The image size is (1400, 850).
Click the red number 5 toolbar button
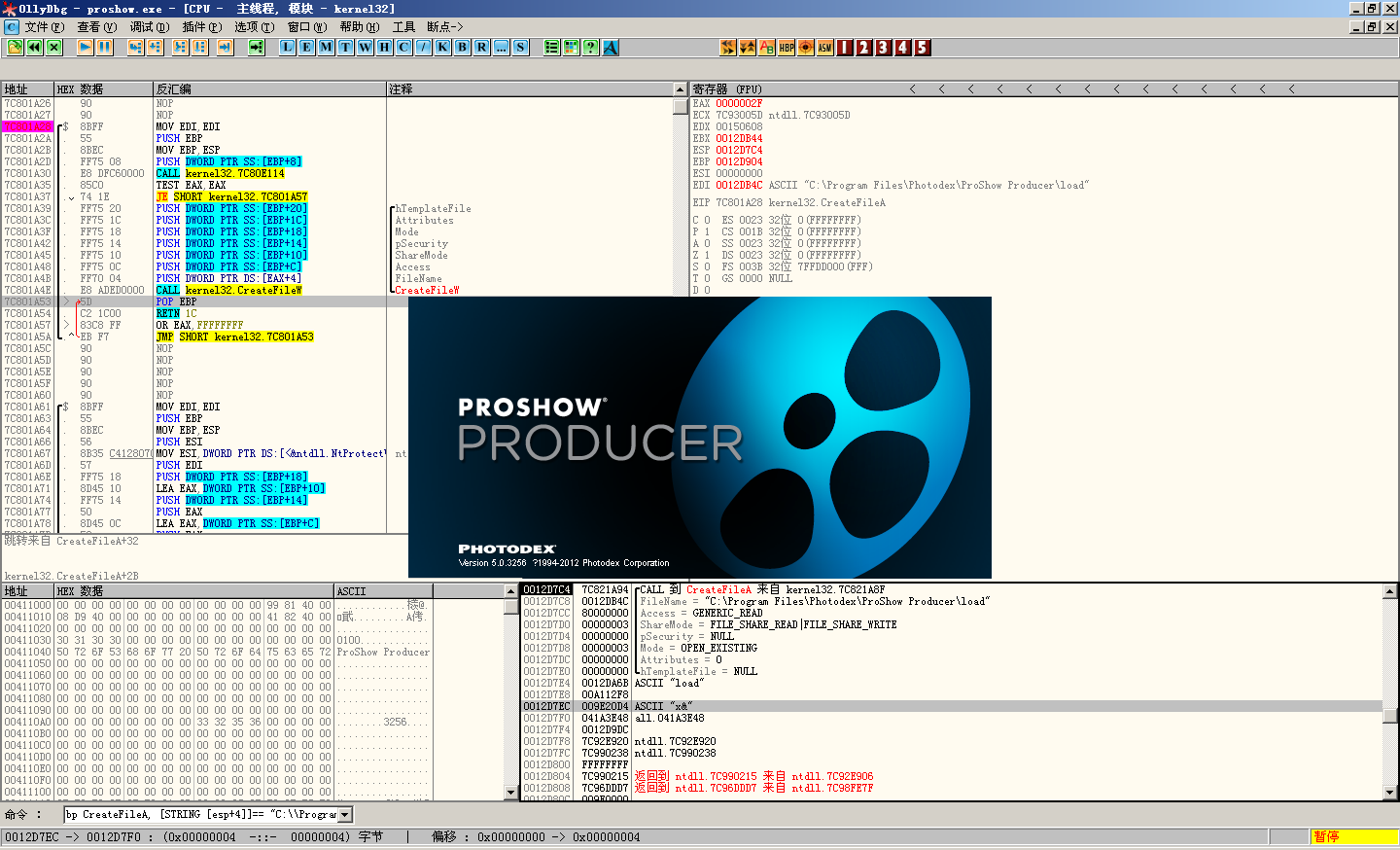pos(923,47)
